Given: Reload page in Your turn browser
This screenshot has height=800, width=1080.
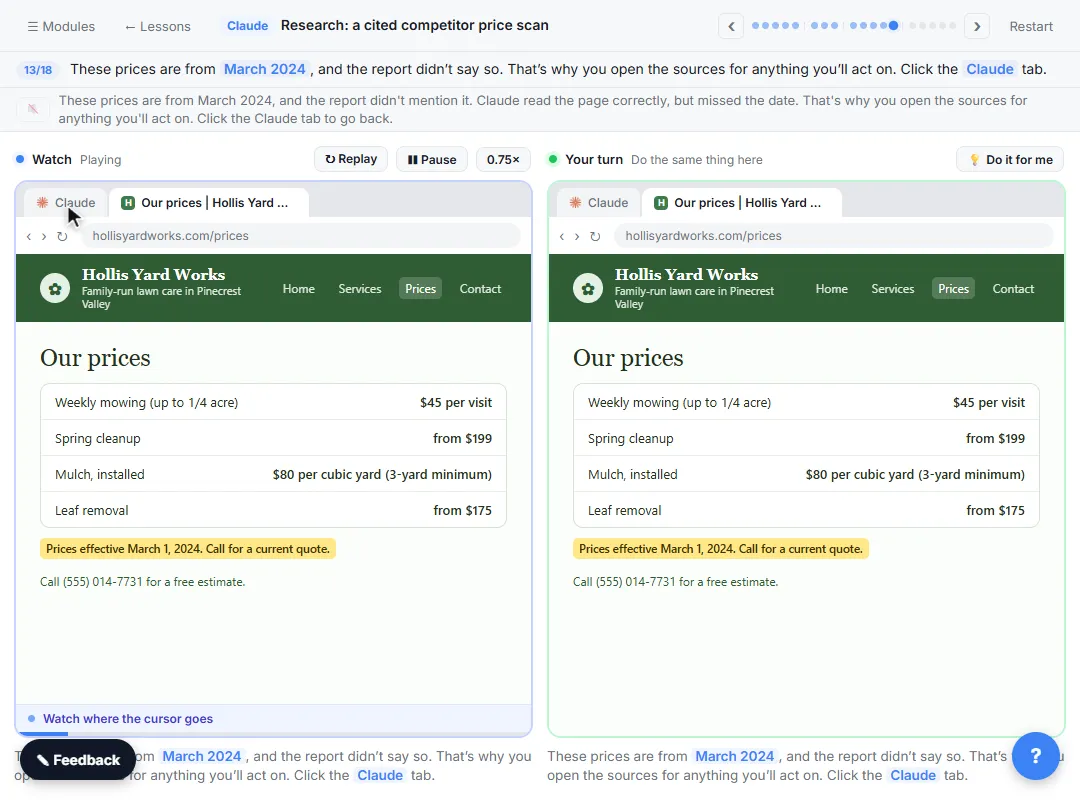Looking at the screenshot, I should [x=595, y=236].
